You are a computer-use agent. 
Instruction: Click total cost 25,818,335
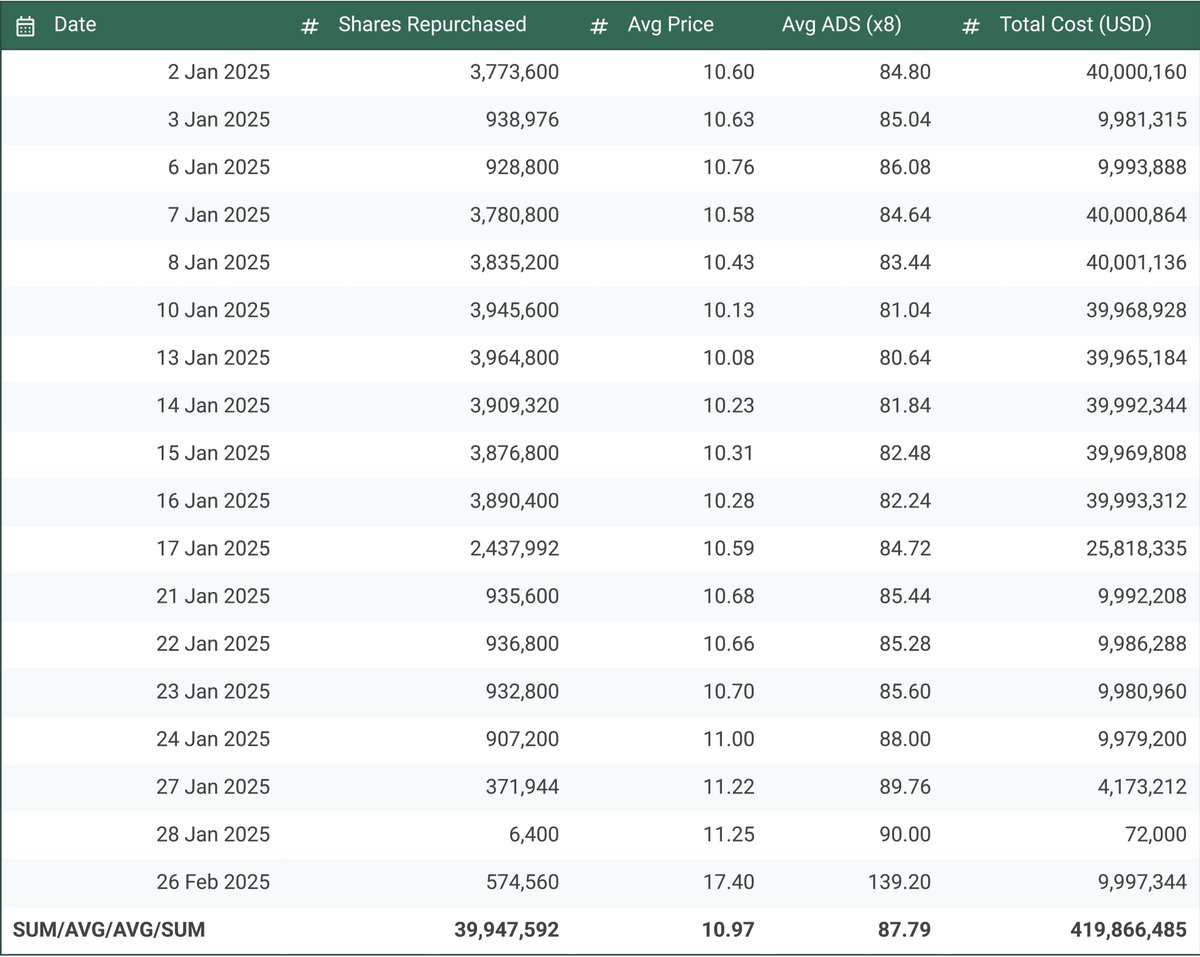coord(1137,549)
